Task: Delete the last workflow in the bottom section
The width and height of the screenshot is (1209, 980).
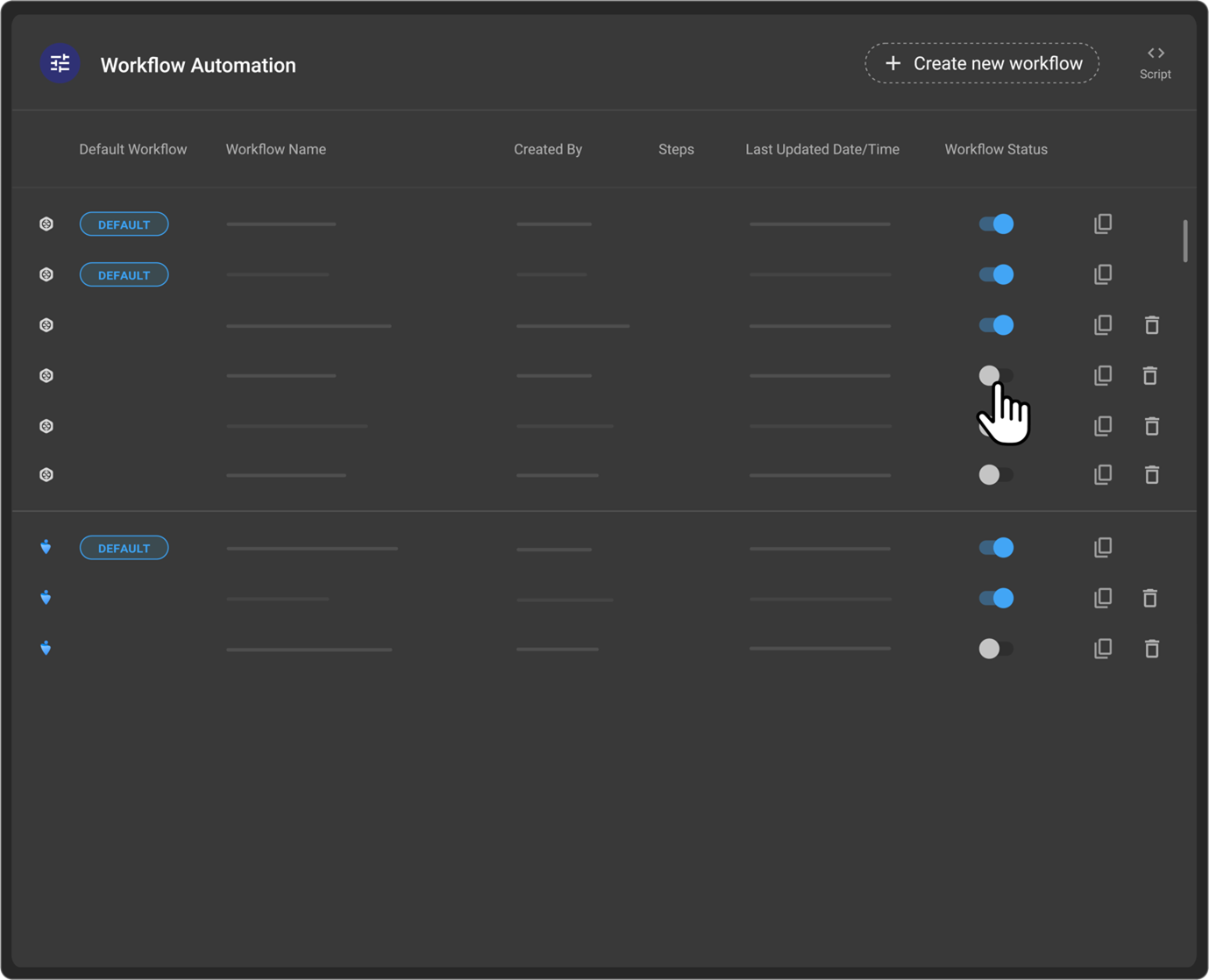Action: (x=1151, y=649)
